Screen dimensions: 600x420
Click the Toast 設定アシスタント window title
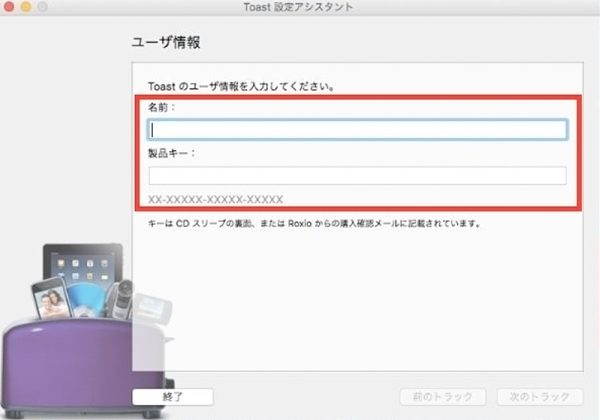click(x=298, y=7)
